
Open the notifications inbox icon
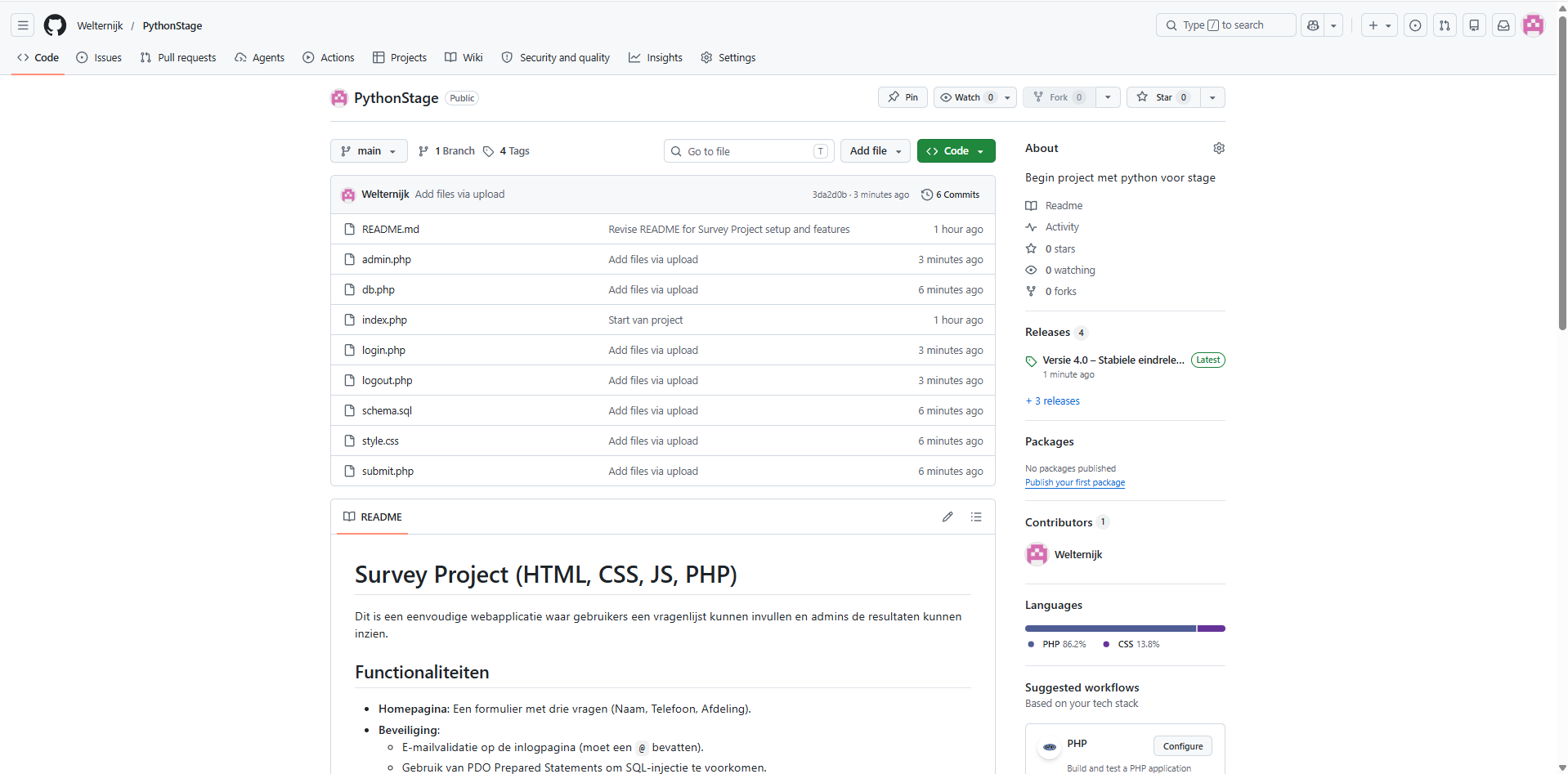[1503, 25]
